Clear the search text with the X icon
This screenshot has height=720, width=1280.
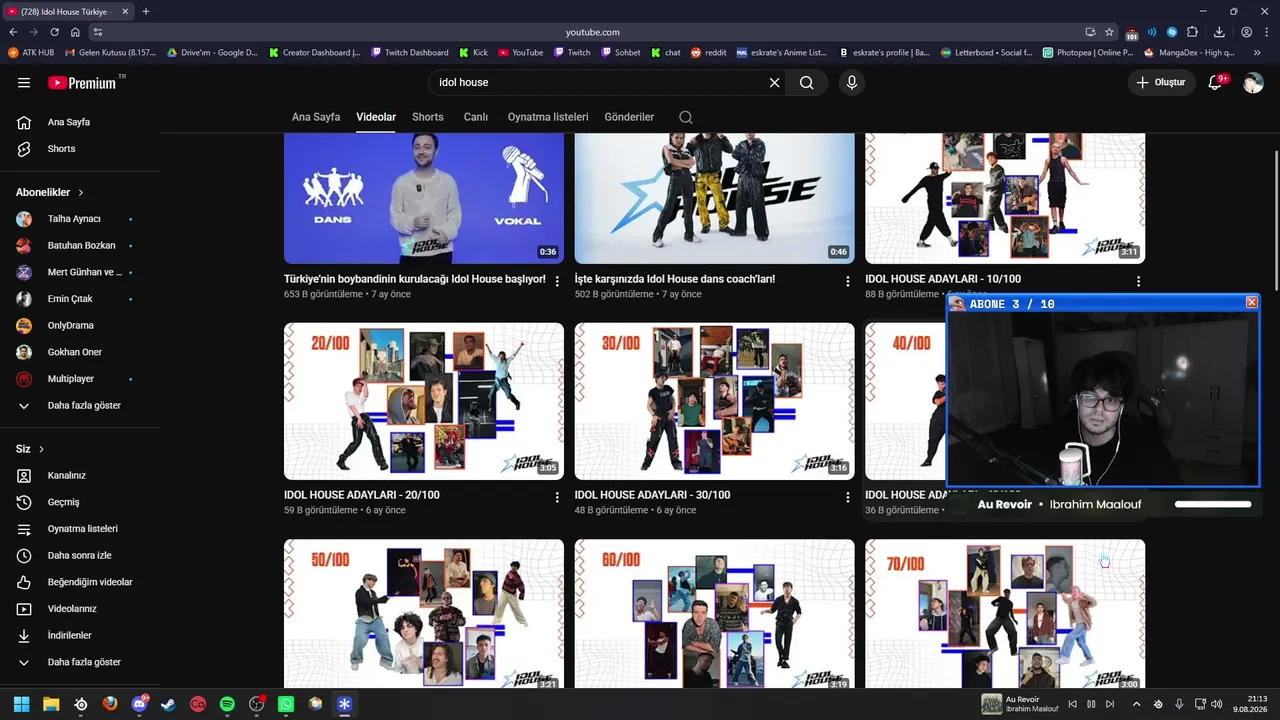tap(774, 83)
